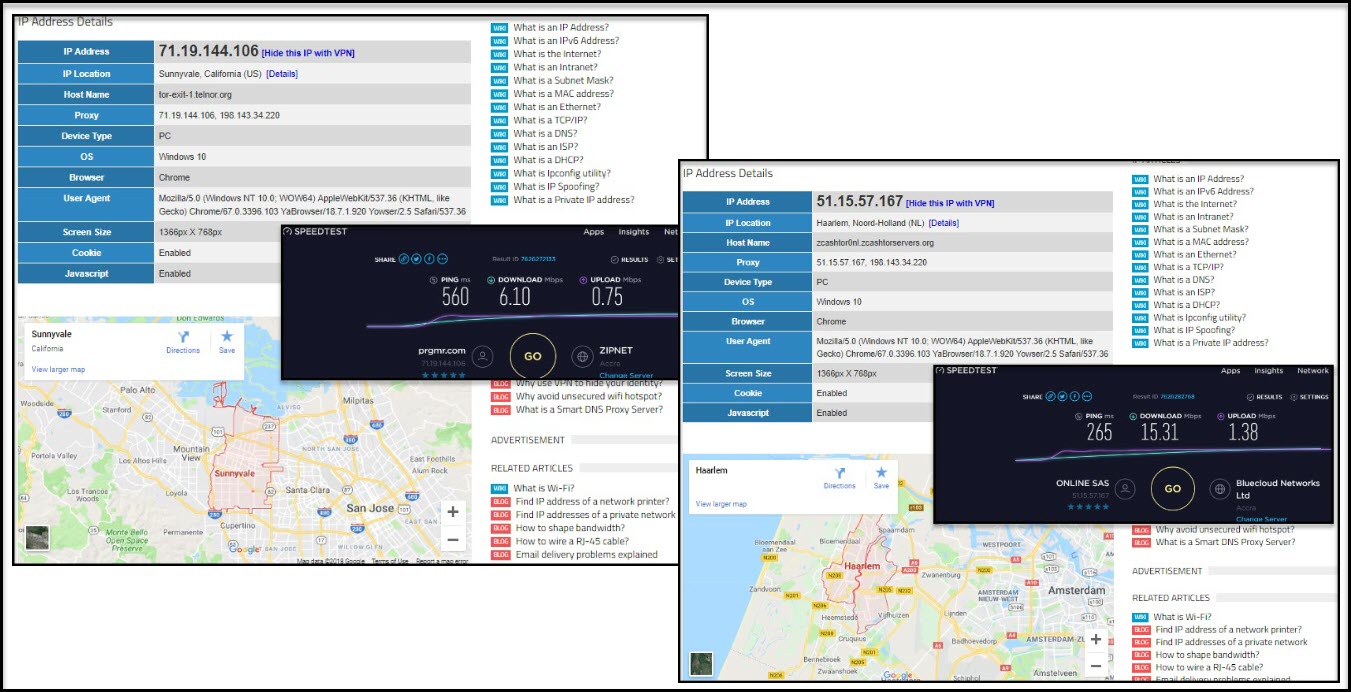1351x692 pixels.
Task: Start the test with the GO button beside Bluecloud Networks
Action: pyautogui.click(x=1173, y=489)
